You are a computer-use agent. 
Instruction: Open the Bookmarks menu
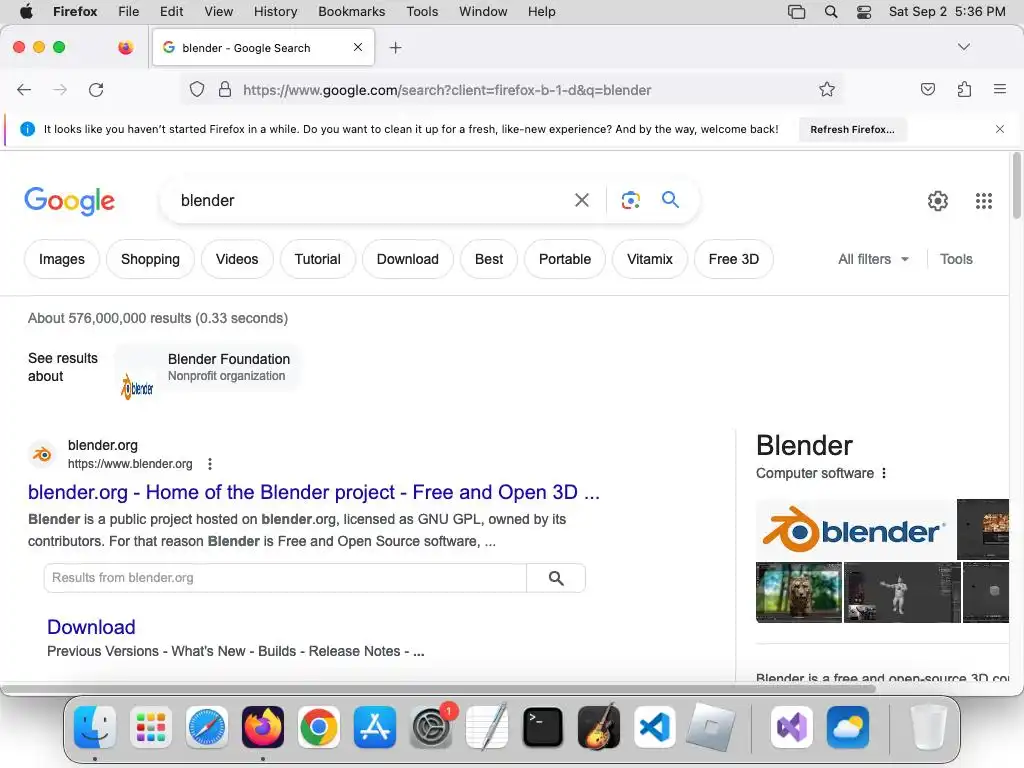pos(351,12)
